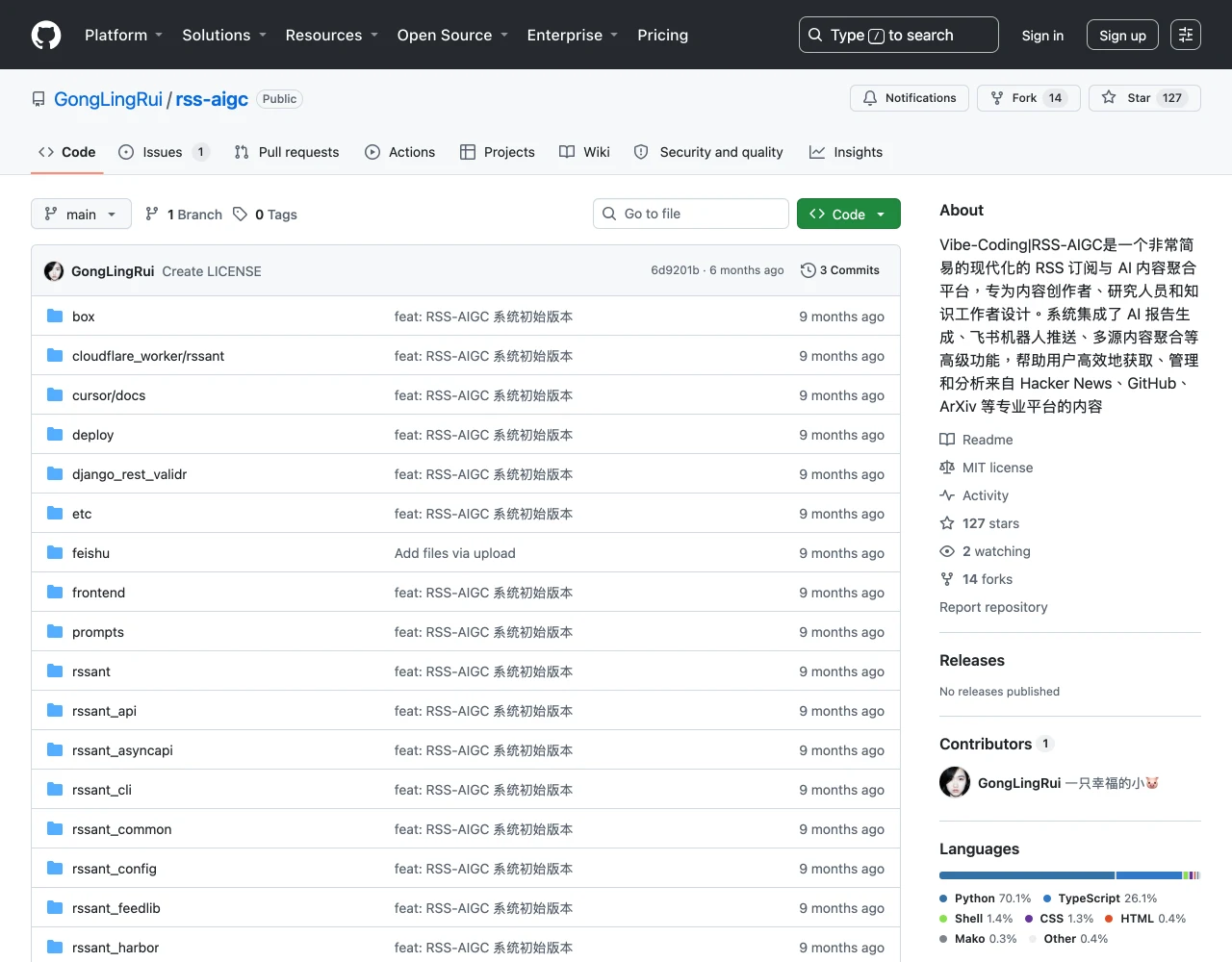The height and width of the screenshot is (962, 1232).
Task: Click the Sign in link
Action: coord(1042,35)
